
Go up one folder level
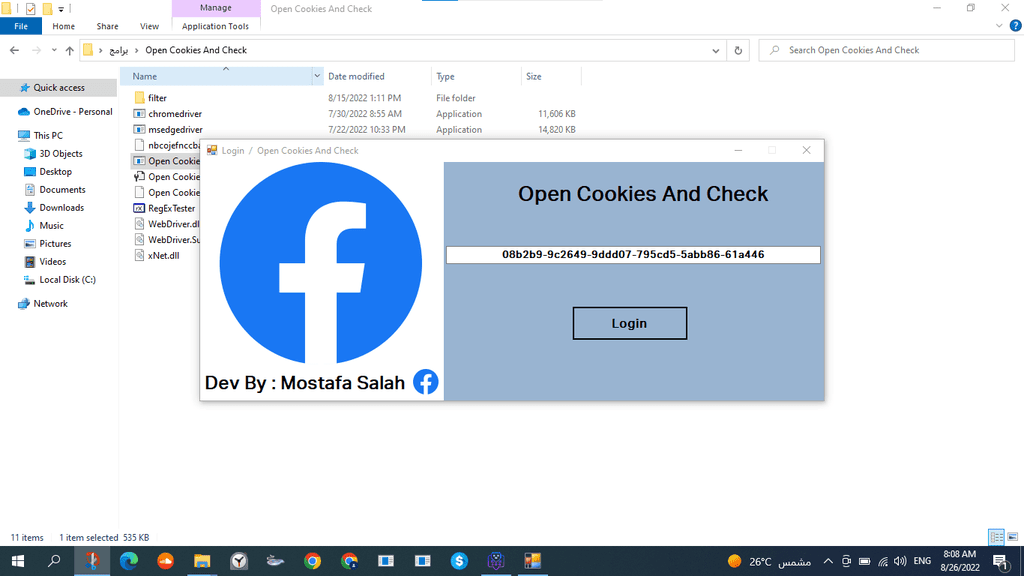(x=69, y=50)
